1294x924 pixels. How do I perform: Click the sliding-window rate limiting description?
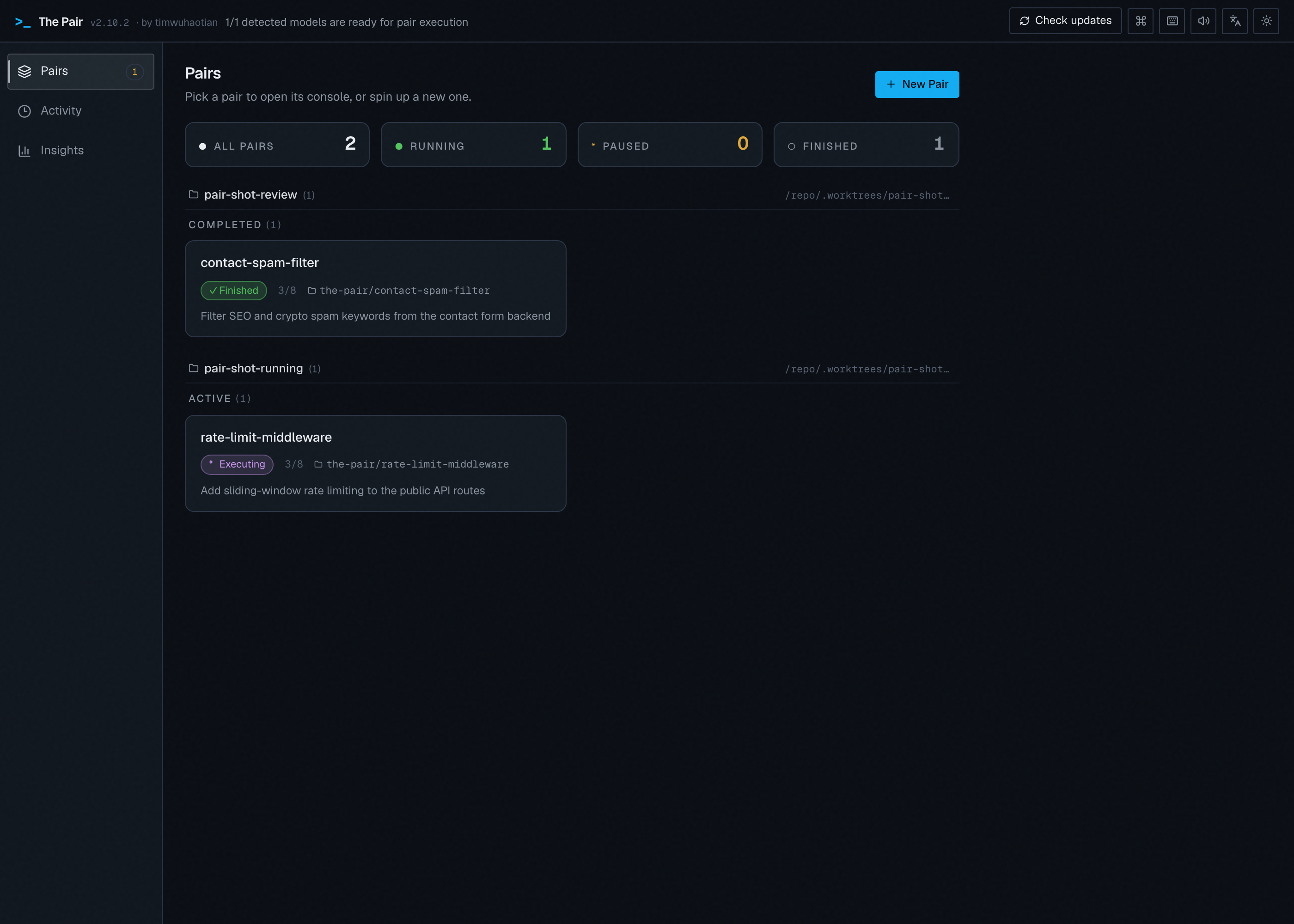click(x=342, y=491)
